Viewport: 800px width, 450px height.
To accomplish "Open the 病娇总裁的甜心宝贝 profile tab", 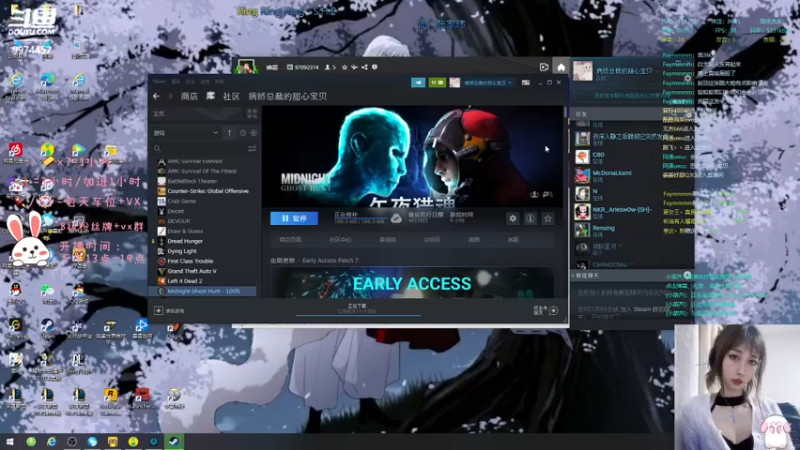I will 287,96.
